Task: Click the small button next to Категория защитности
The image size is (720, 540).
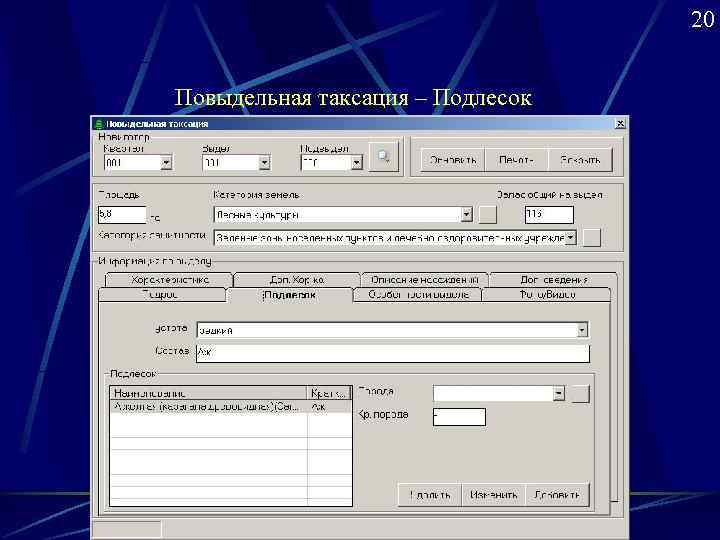Action: tap(591, 238)
